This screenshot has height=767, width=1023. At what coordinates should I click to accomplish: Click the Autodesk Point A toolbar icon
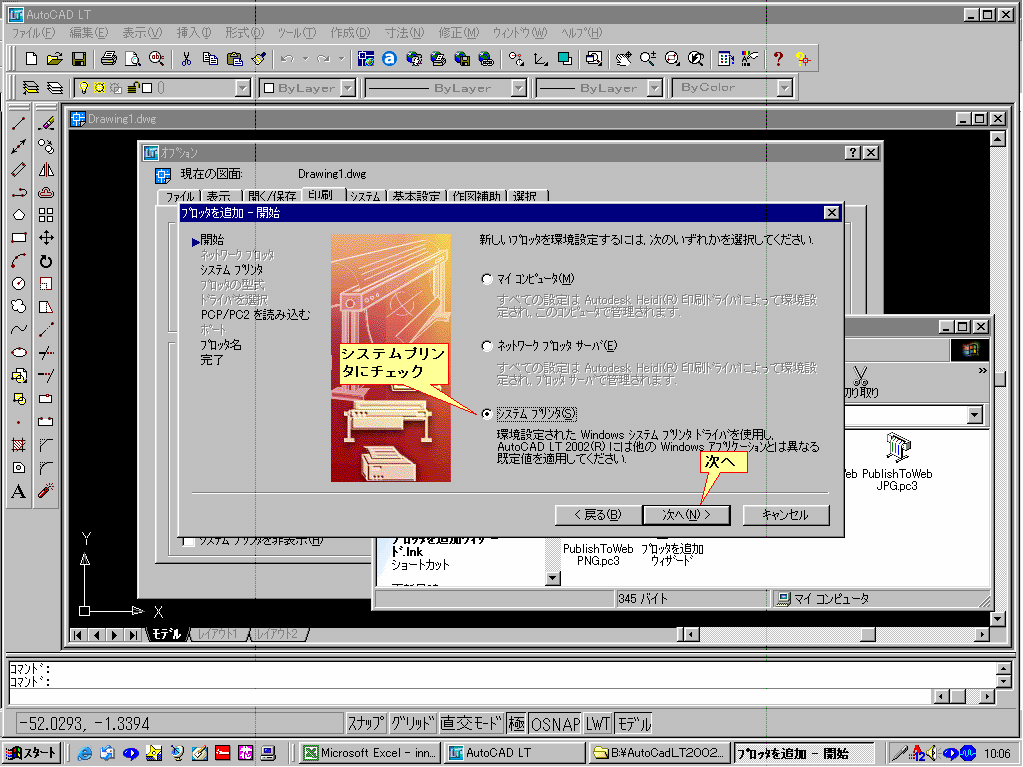tap(389, 59)
